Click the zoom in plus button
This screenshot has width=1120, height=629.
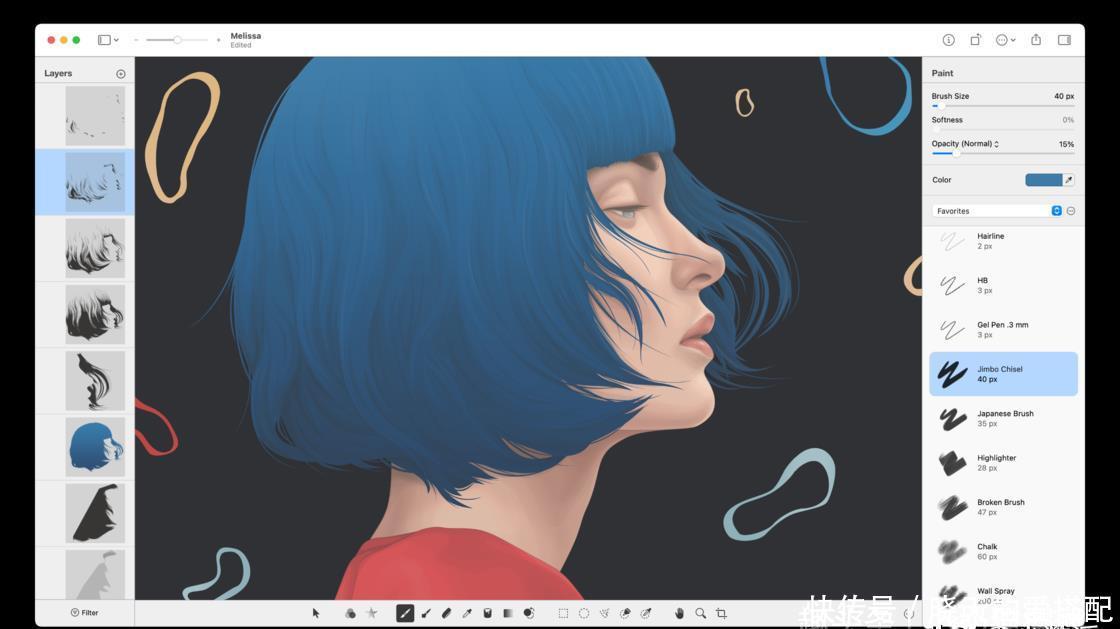[218, 40]
